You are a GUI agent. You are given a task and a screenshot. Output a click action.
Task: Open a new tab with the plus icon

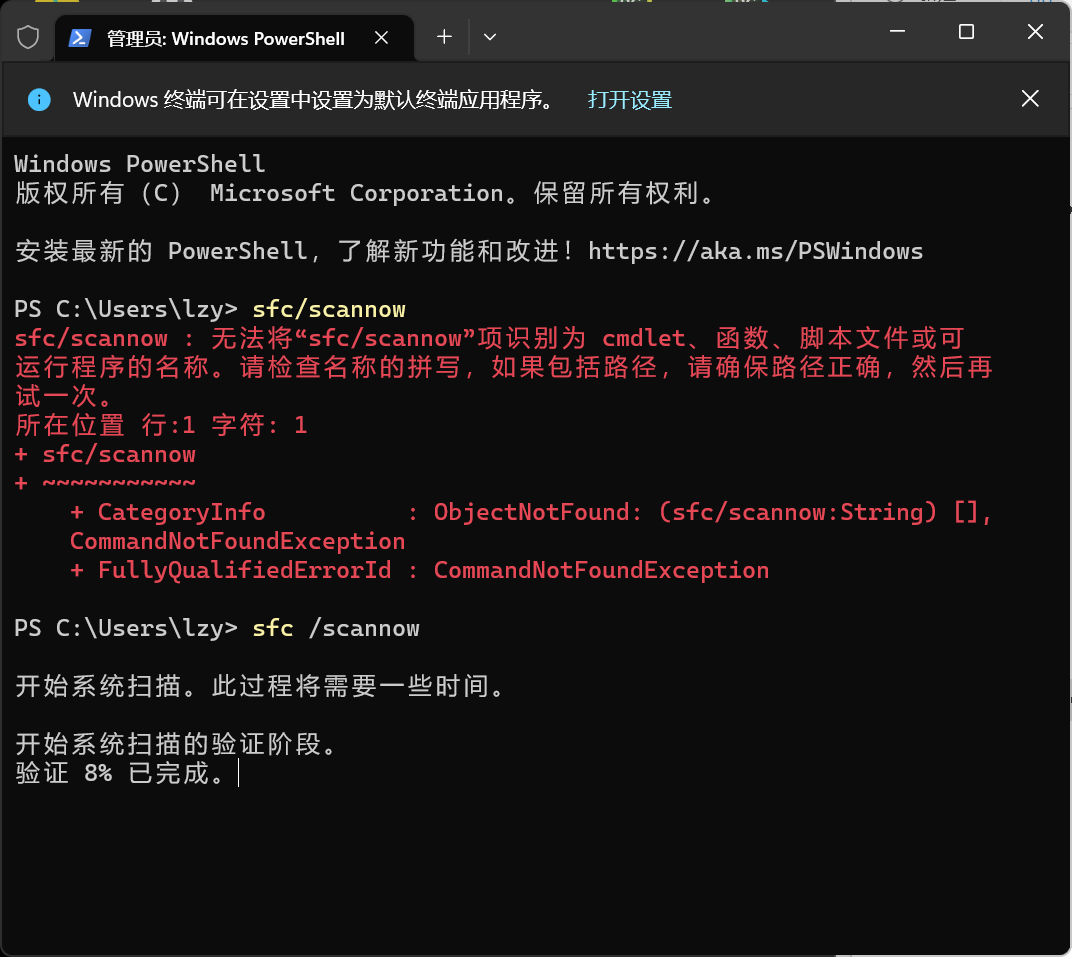tap(443, 37)
